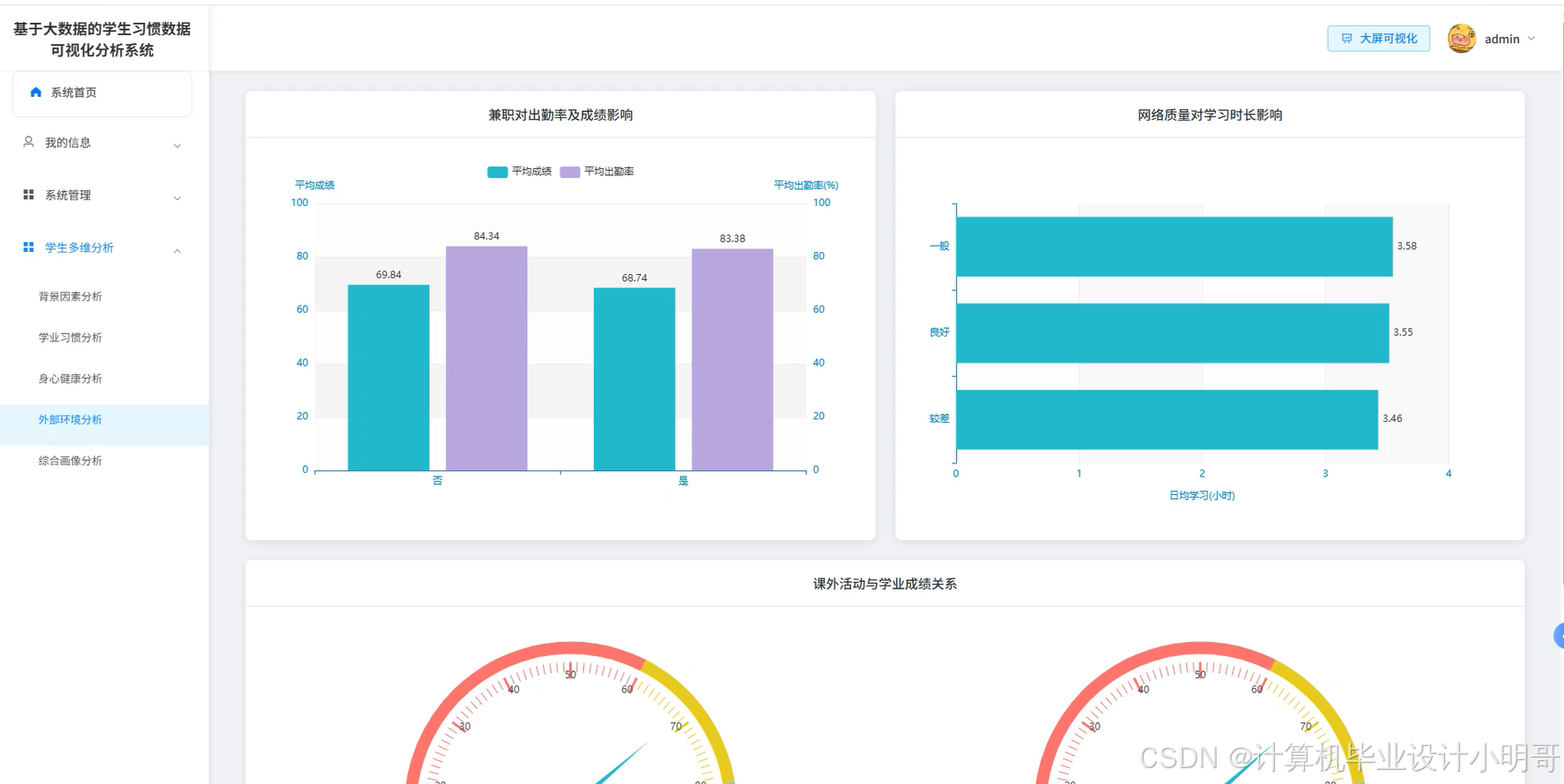1564x784 pixels.
Task: Click the screen icon in 大屏可视化 button
Action: click(1346, 39)
